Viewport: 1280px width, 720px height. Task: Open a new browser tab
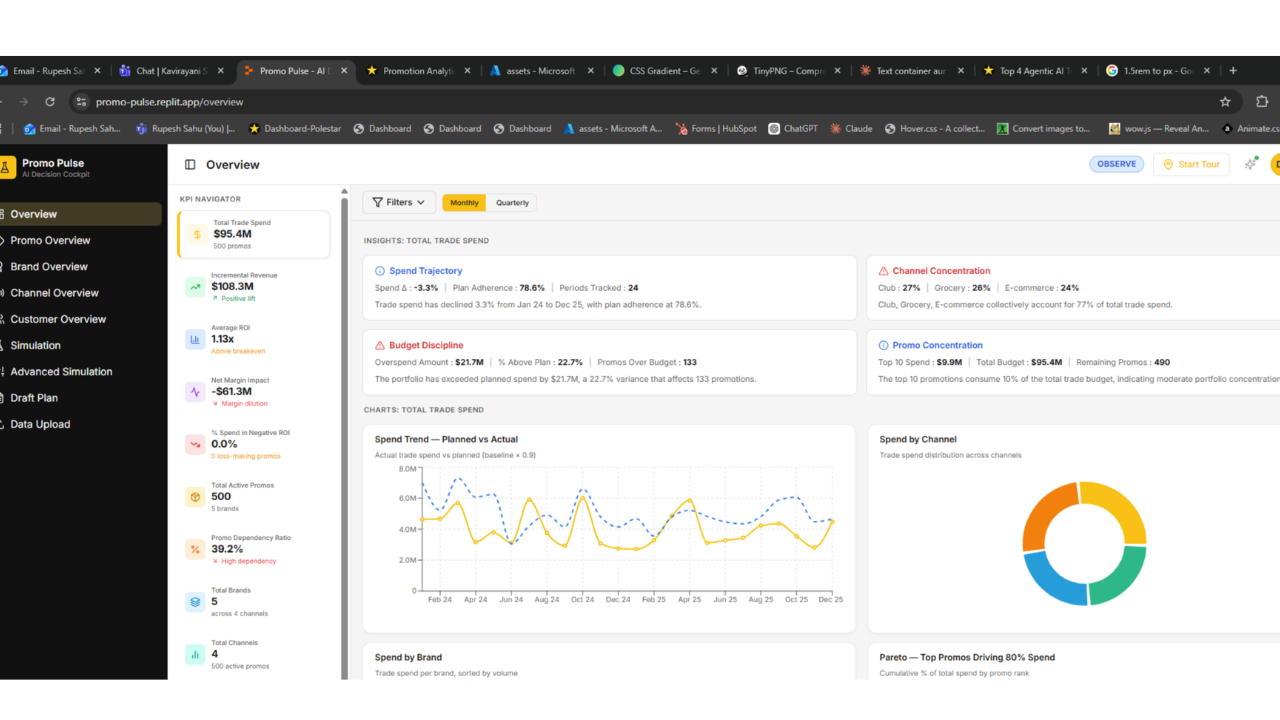[1233, 71]
